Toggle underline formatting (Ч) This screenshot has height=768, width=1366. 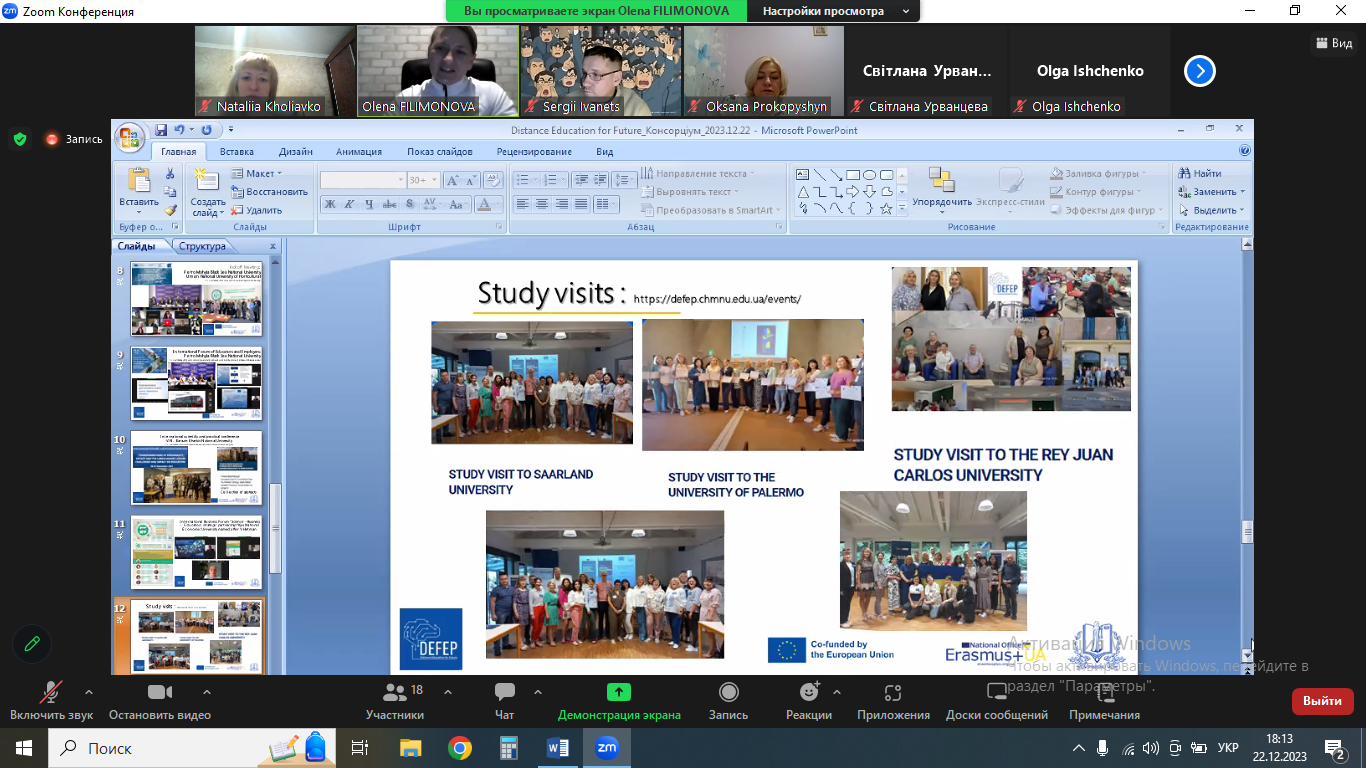click(x=369, y=204)
